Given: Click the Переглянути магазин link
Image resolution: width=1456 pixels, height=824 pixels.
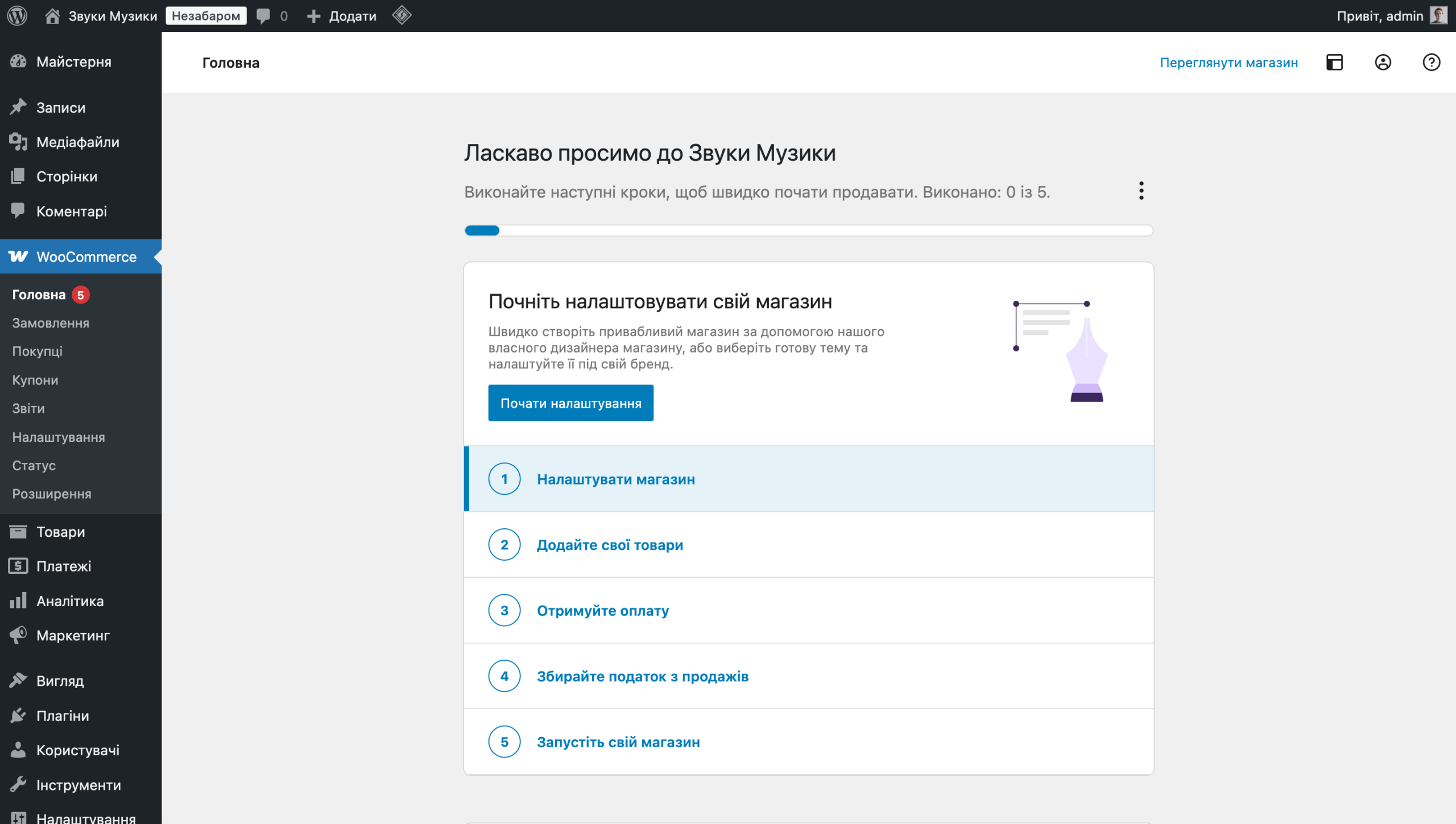Looking at the screenshot, I should (x=1228, y=63).
